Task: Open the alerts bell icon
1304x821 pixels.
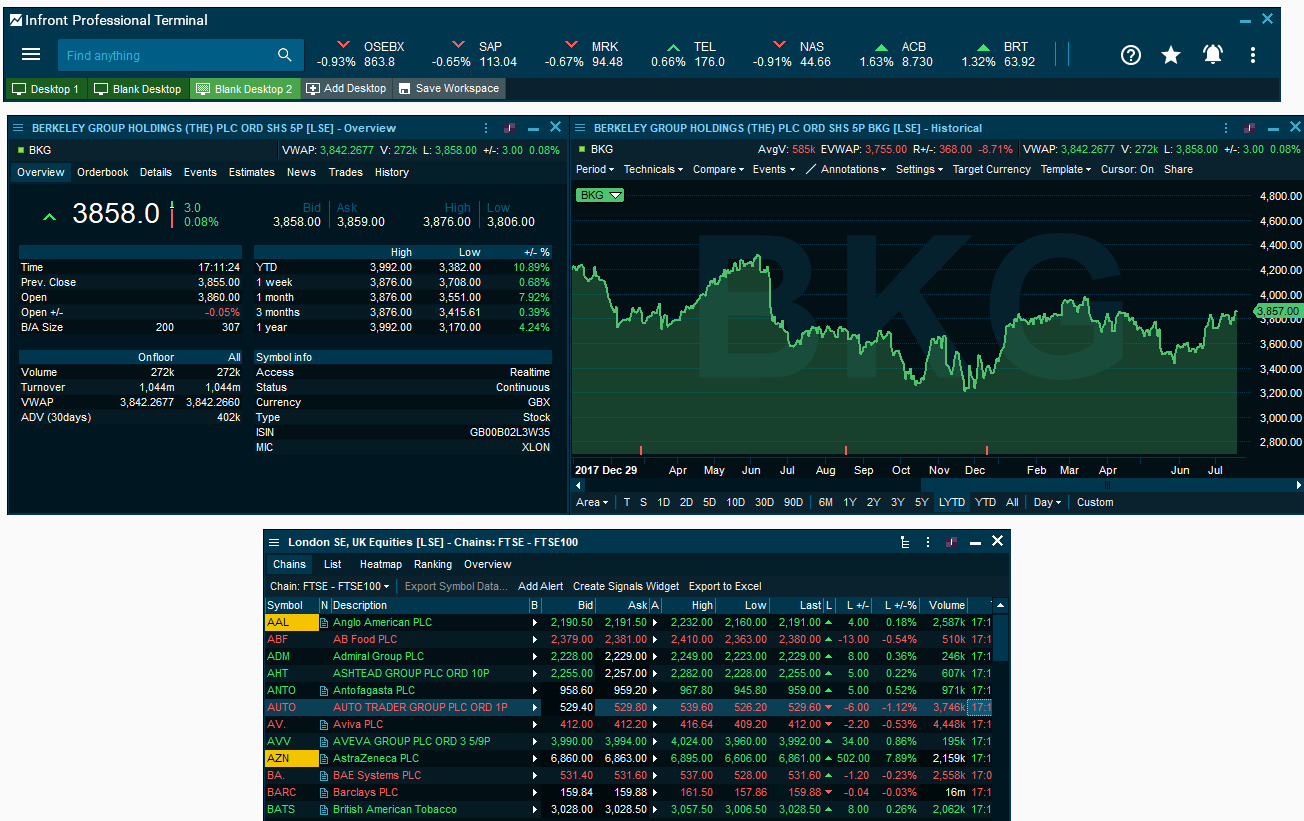Action: click(1212, 55)
